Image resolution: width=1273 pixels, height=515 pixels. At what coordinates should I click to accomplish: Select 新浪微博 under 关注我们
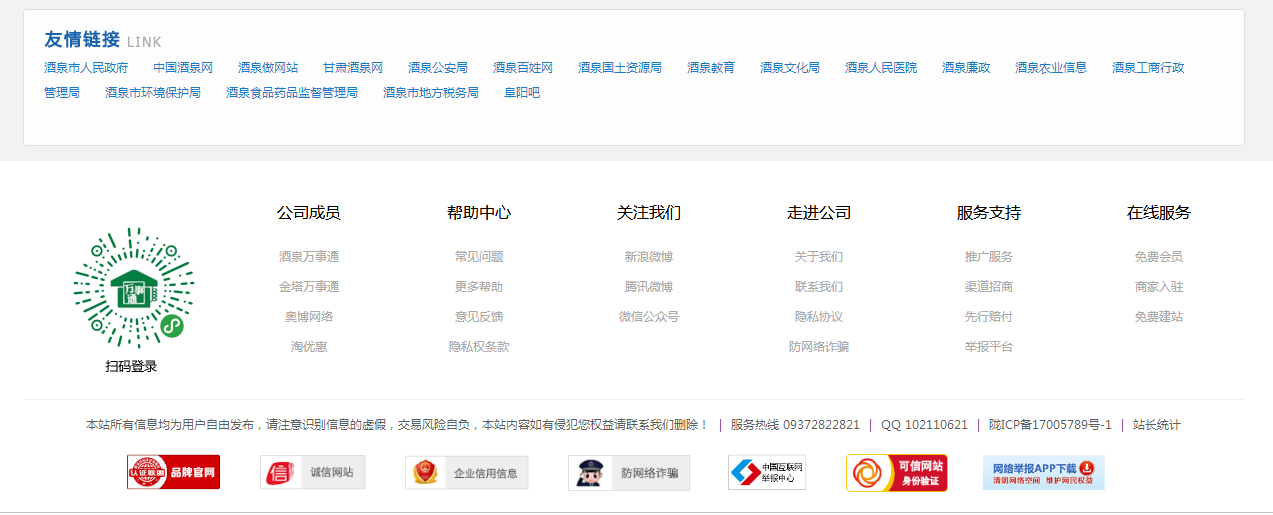click(649, 257)
